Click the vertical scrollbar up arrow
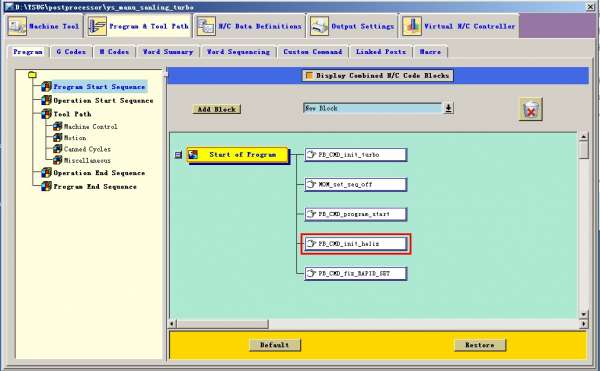Viewport: 600px width, 371px height. coord(584,137)
